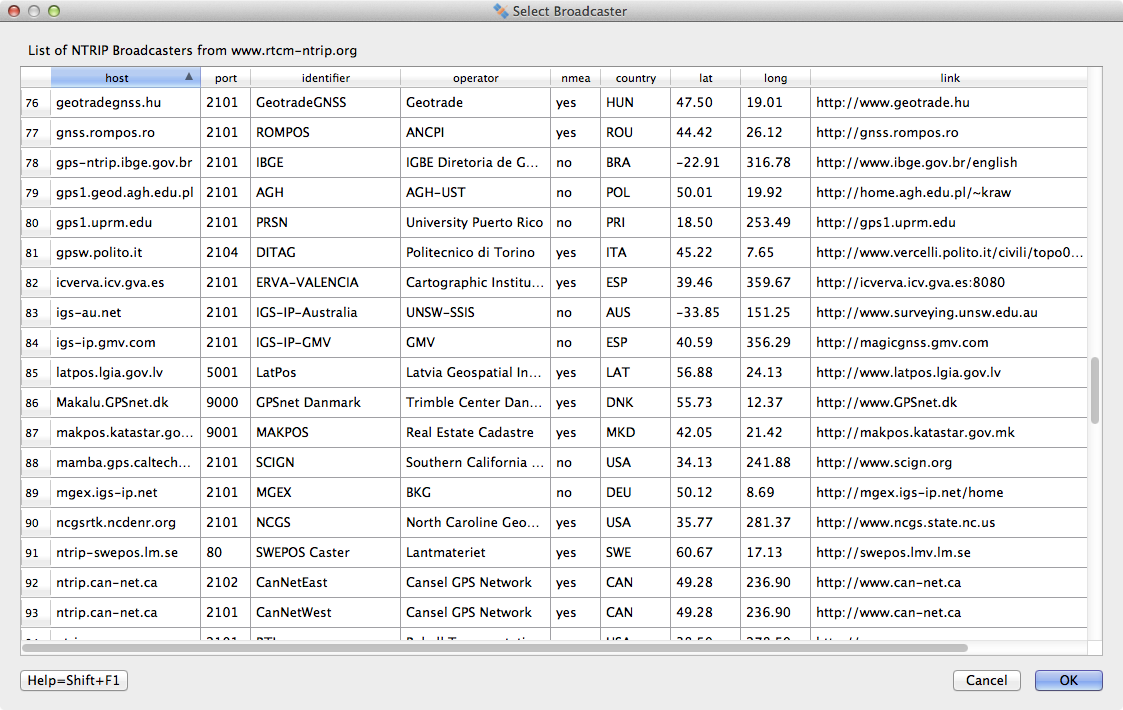
Task: Click the OK button
Action: [1068, 680]
